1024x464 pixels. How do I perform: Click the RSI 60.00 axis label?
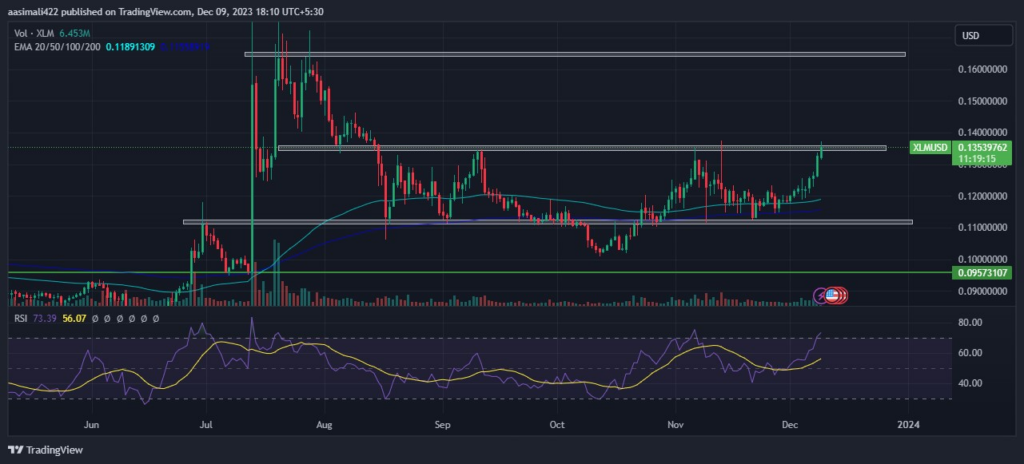pos(969,353)
